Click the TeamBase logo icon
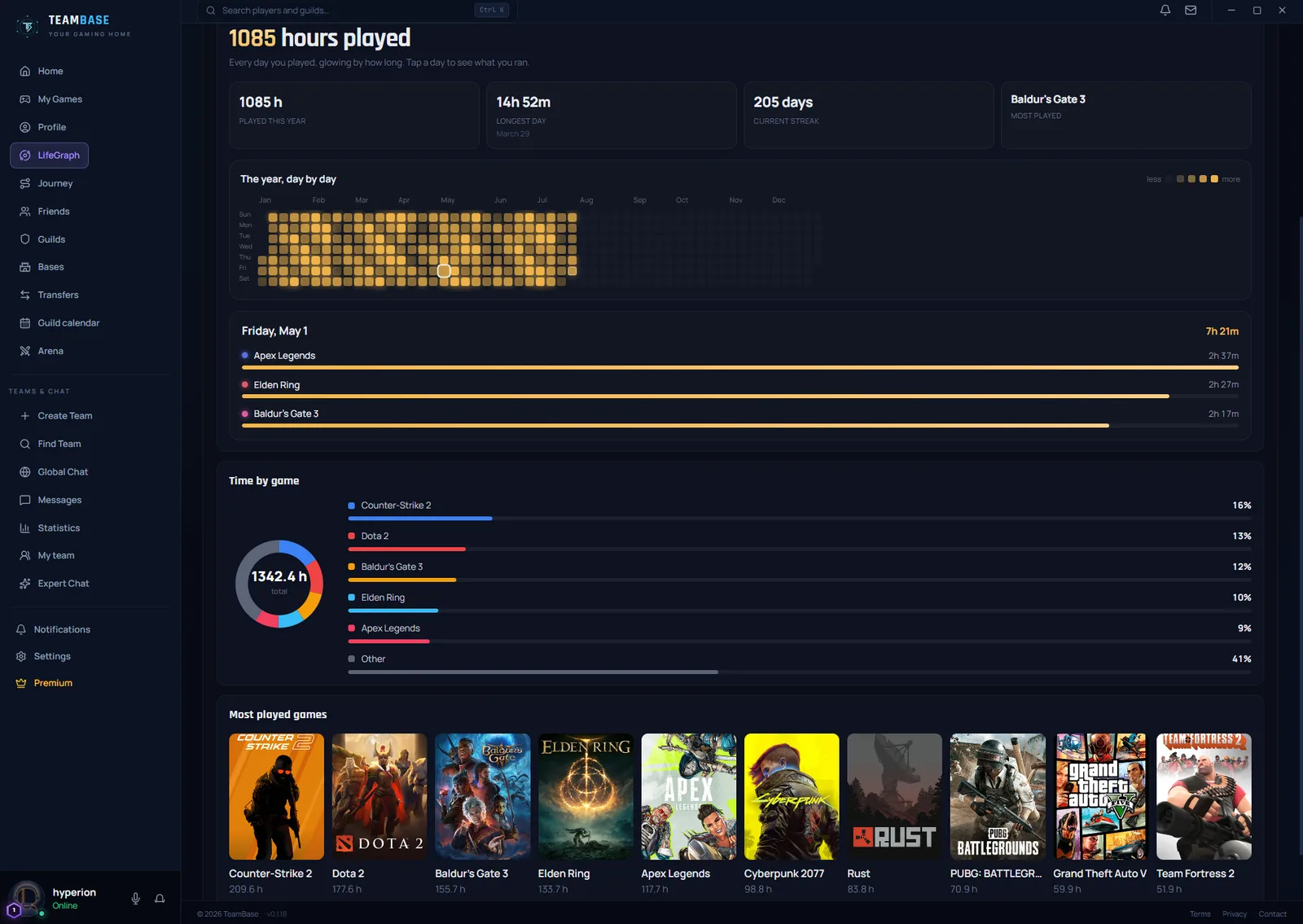1303x924 pixels. click(x=27, y=26)
